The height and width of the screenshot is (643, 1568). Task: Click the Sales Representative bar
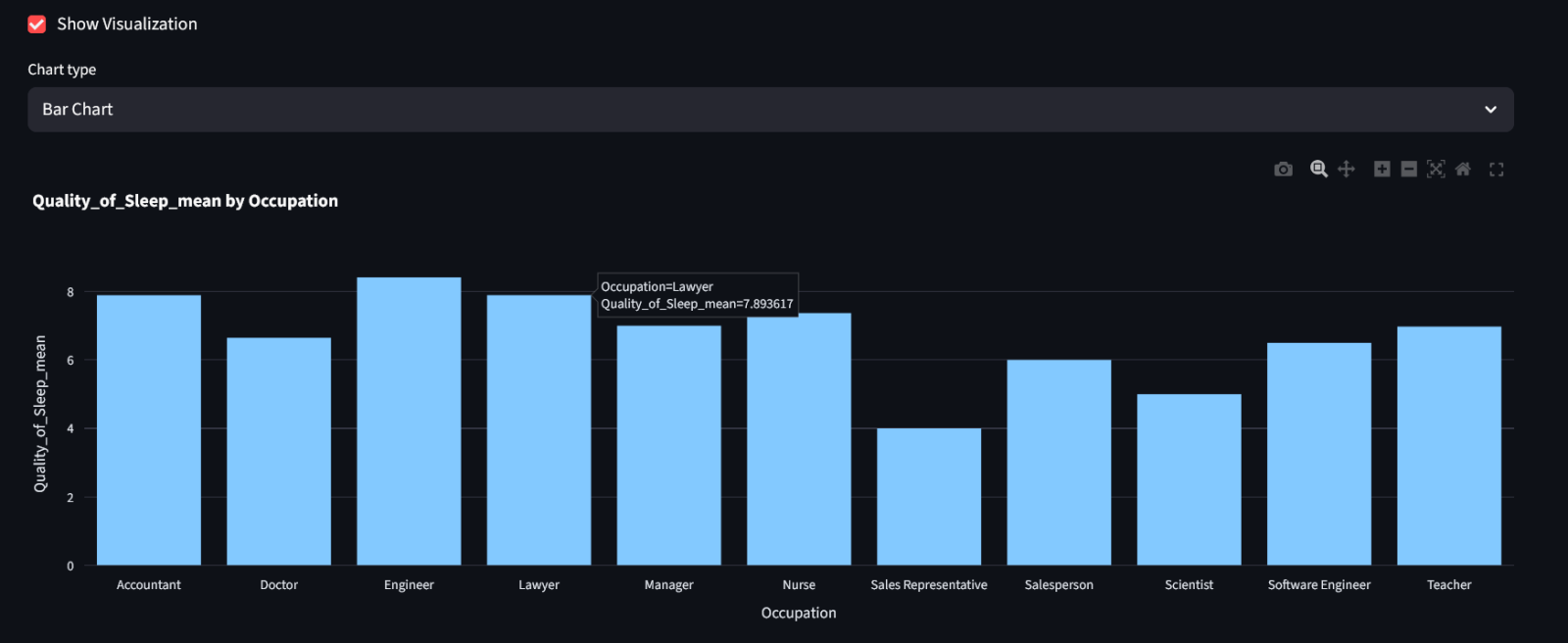coord(929,497)
